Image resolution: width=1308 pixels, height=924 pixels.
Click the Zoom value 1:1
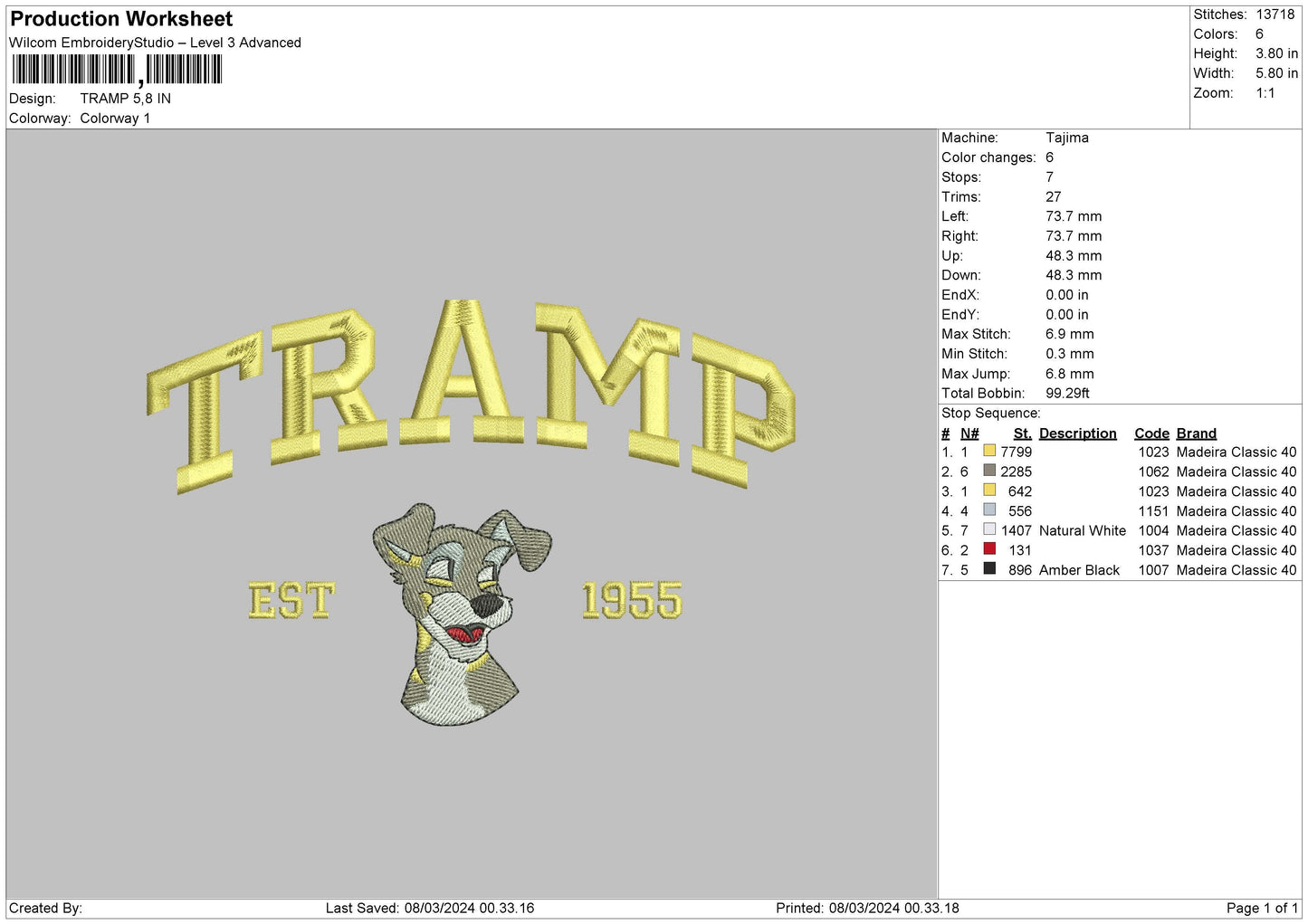1265,93
